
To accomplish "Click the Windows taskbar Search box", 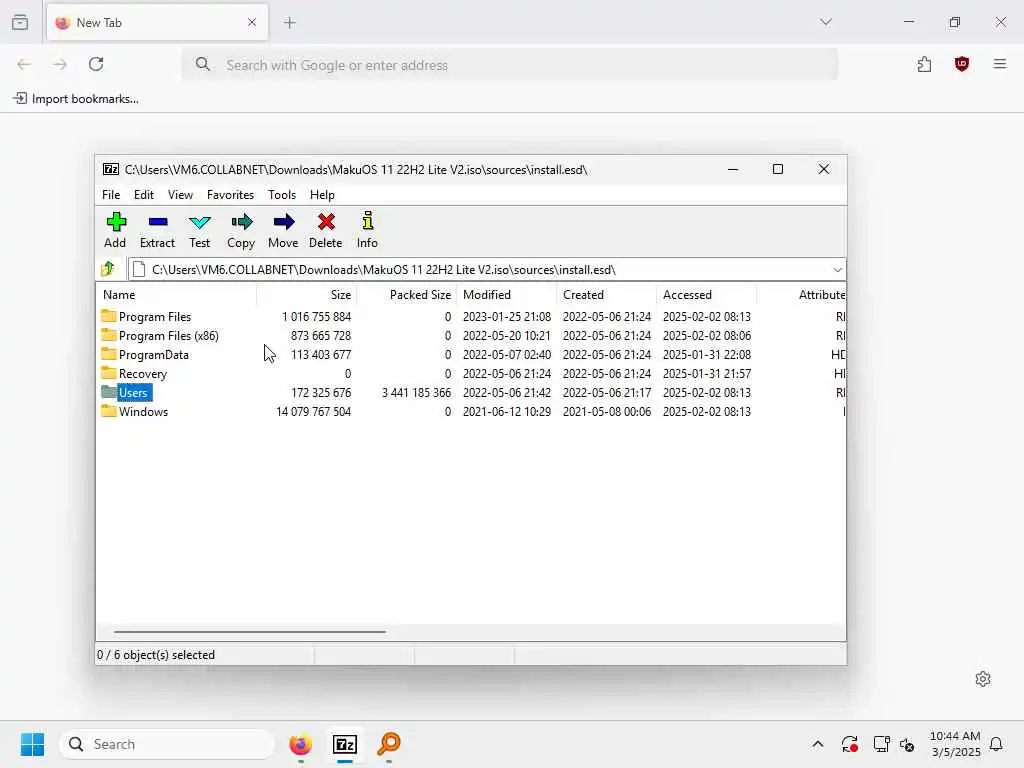I will pos(167,744).
